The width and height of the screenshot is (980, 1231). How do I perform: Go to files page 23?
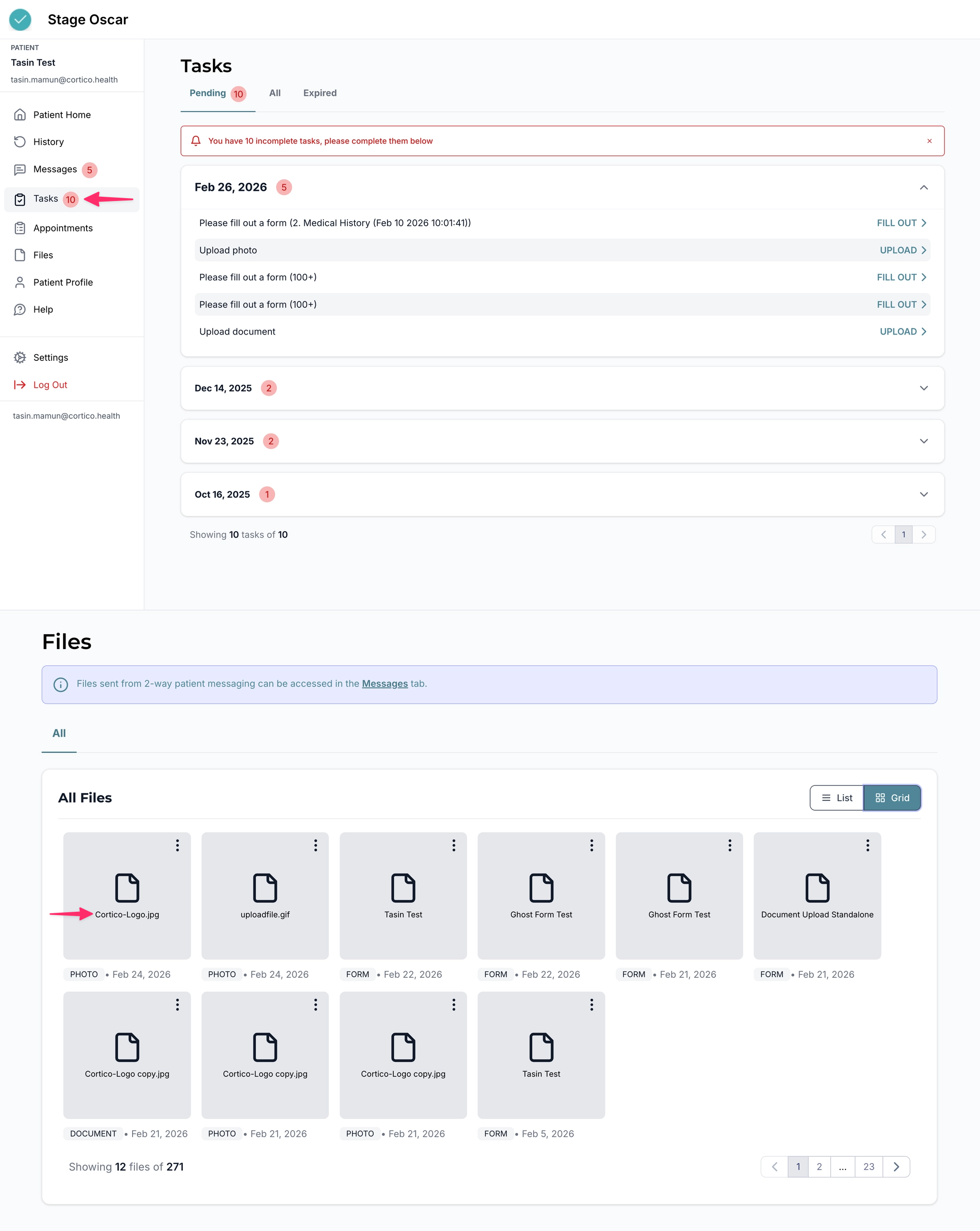[868, 1166]
